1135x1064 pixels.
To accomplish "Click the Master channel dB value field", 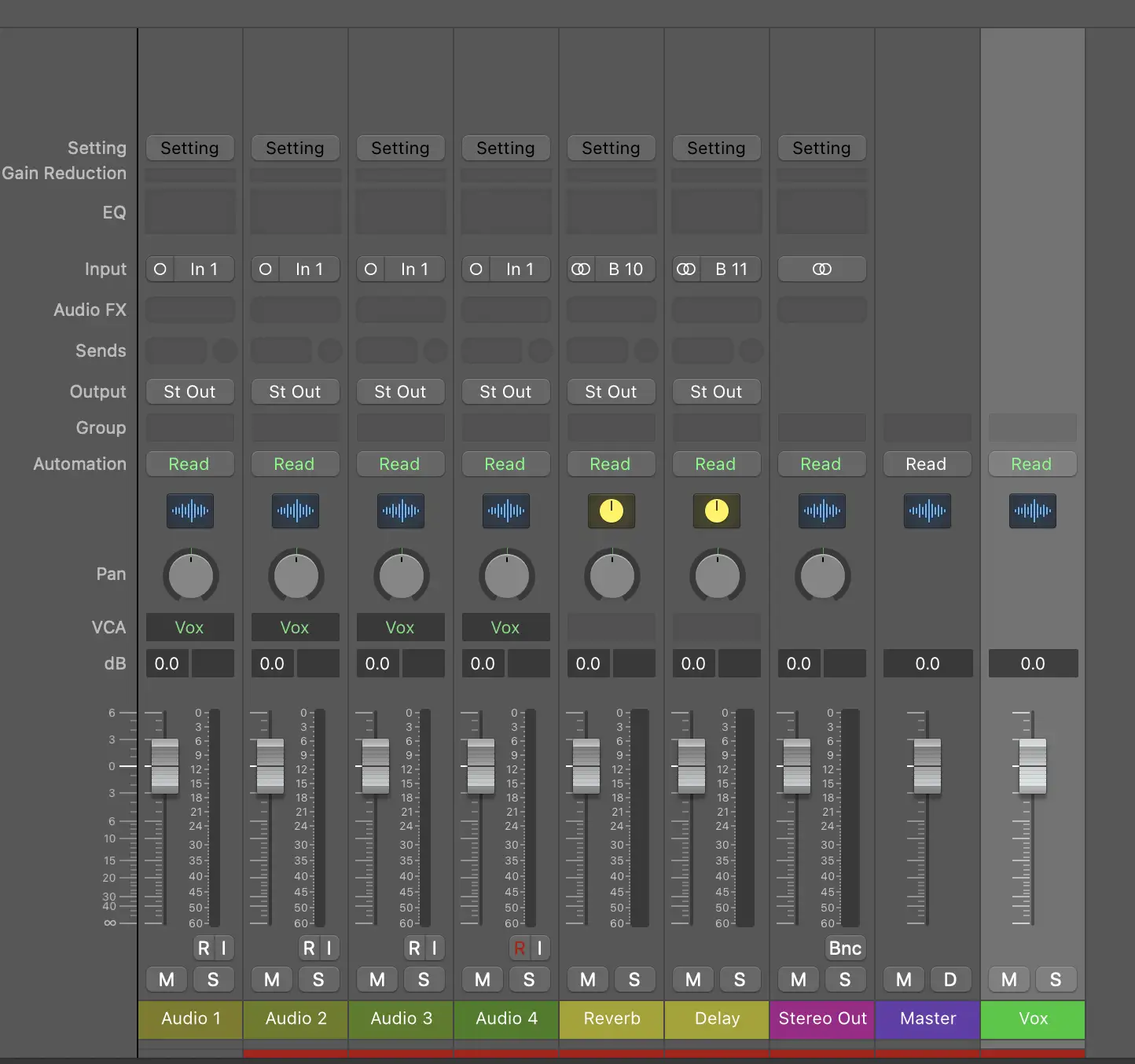I will coord(927,664).
